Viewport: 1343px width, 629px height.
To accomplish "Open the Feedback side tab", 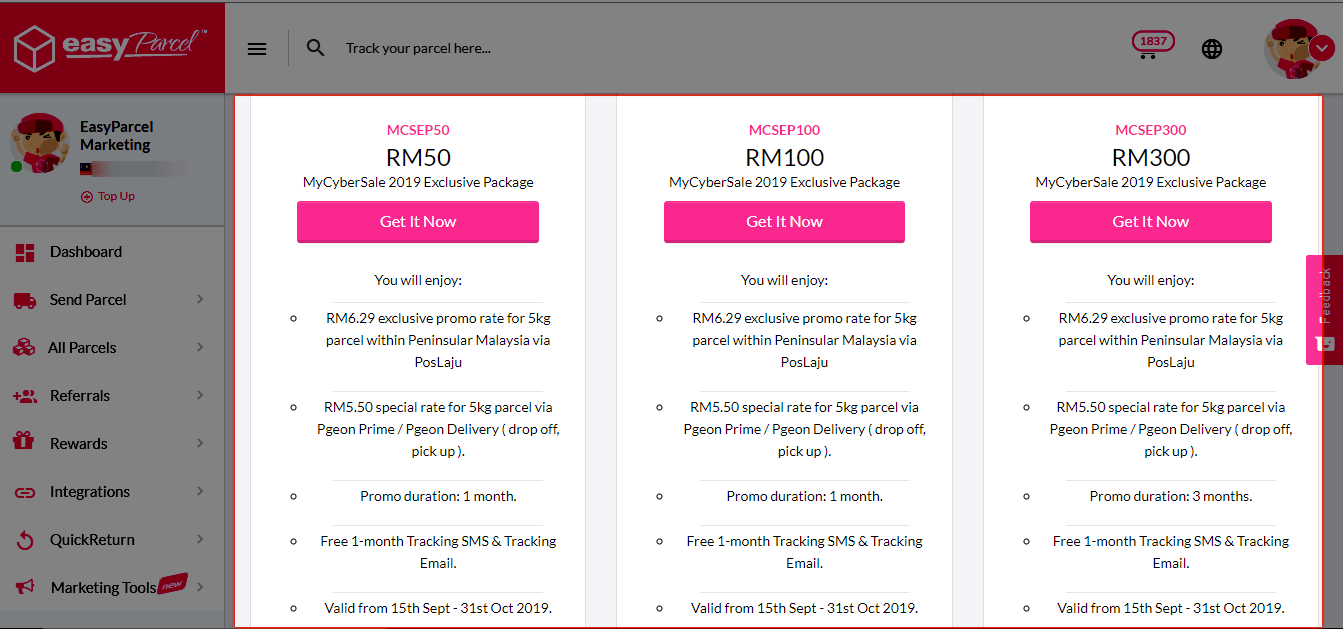I will (x=1325, y=309).
